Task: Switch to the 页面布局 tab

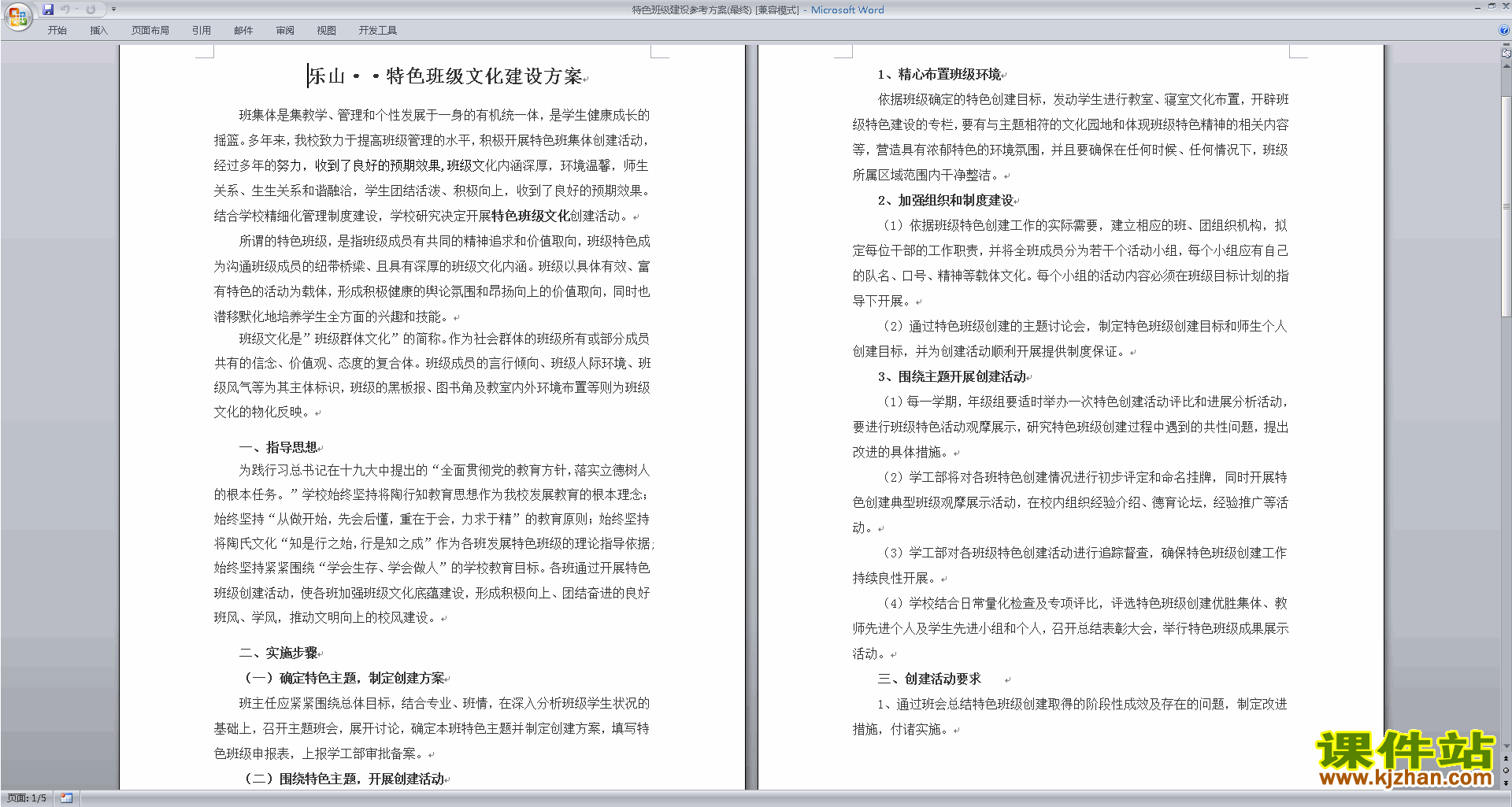Action: 150,31
